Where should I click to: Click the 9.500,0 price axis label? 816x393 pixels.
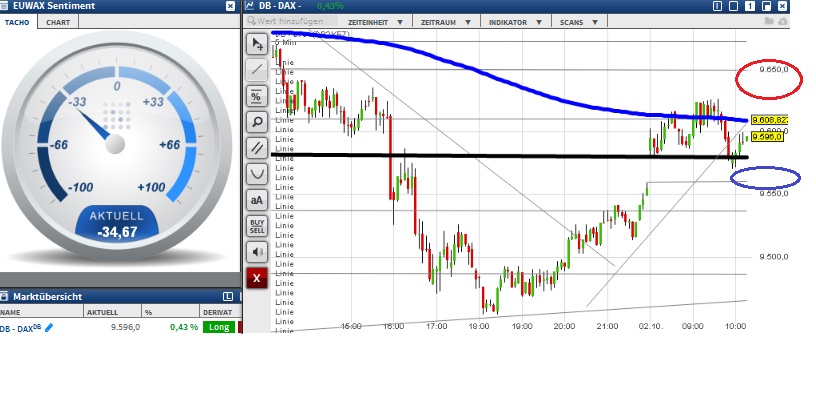[773, 257]
